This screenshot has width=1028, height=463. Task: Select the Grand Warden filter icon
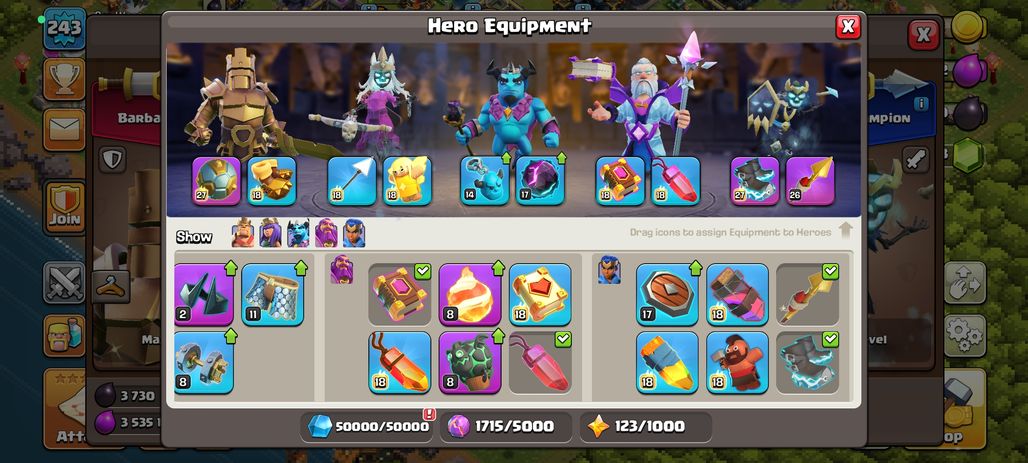click(x=326, y=233)
